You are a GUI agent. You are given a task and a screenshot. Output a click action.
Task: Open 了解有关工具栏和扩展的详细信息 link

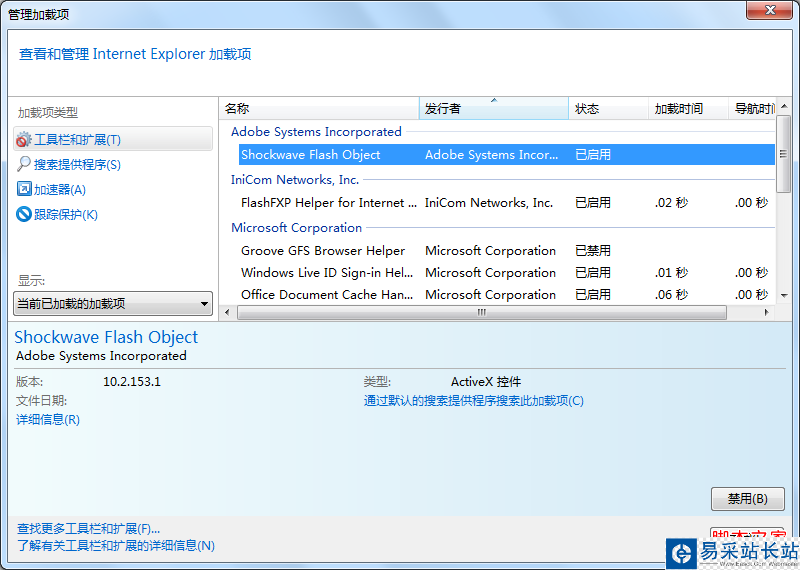(x=115, y=546)
